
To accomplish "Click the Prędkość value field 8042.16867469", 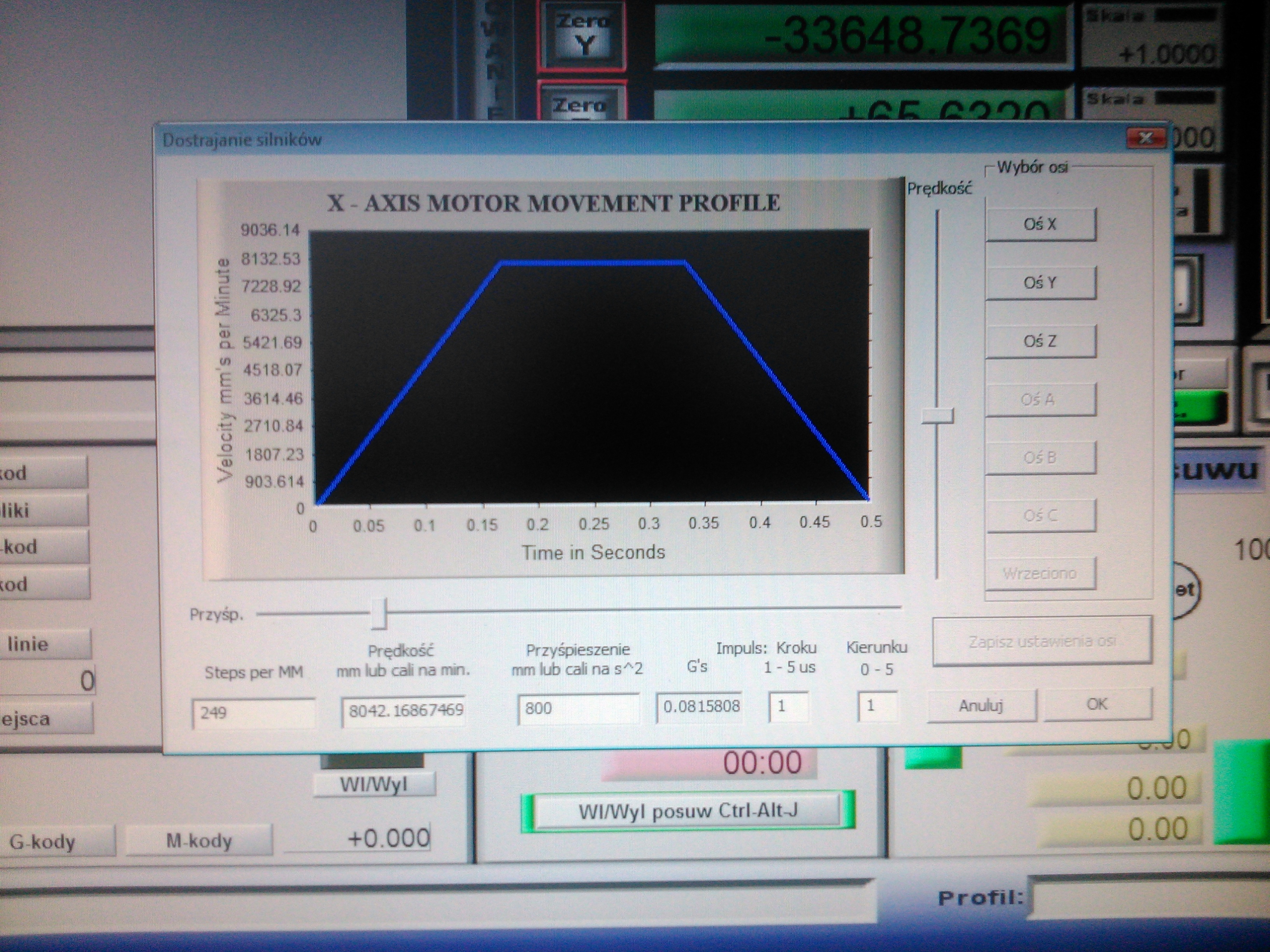I will click(403, 711).
